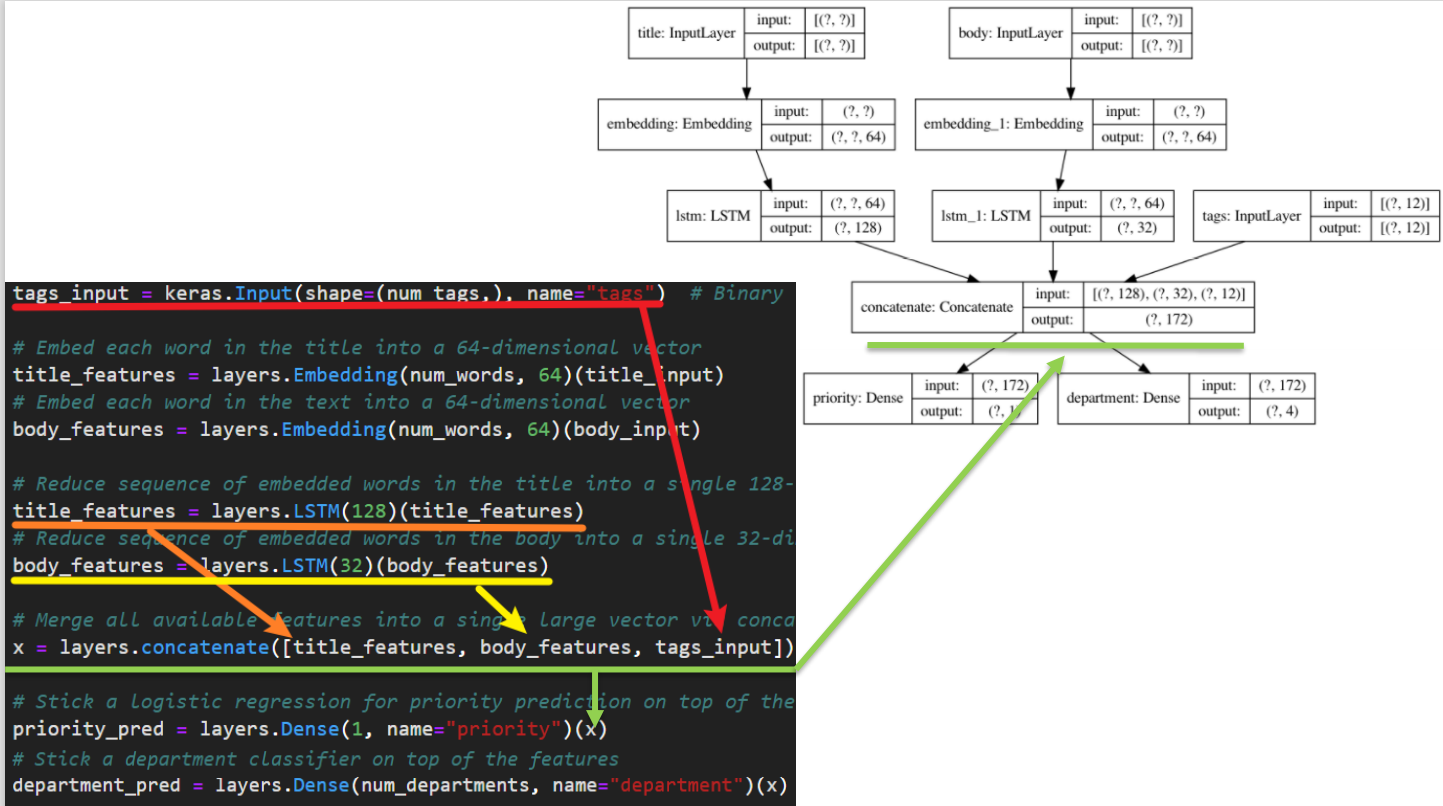1443x806 pixels.
Task: Click the embedding node's '(?, ?, 64)' output shape
Action: [x=857, y=137]
